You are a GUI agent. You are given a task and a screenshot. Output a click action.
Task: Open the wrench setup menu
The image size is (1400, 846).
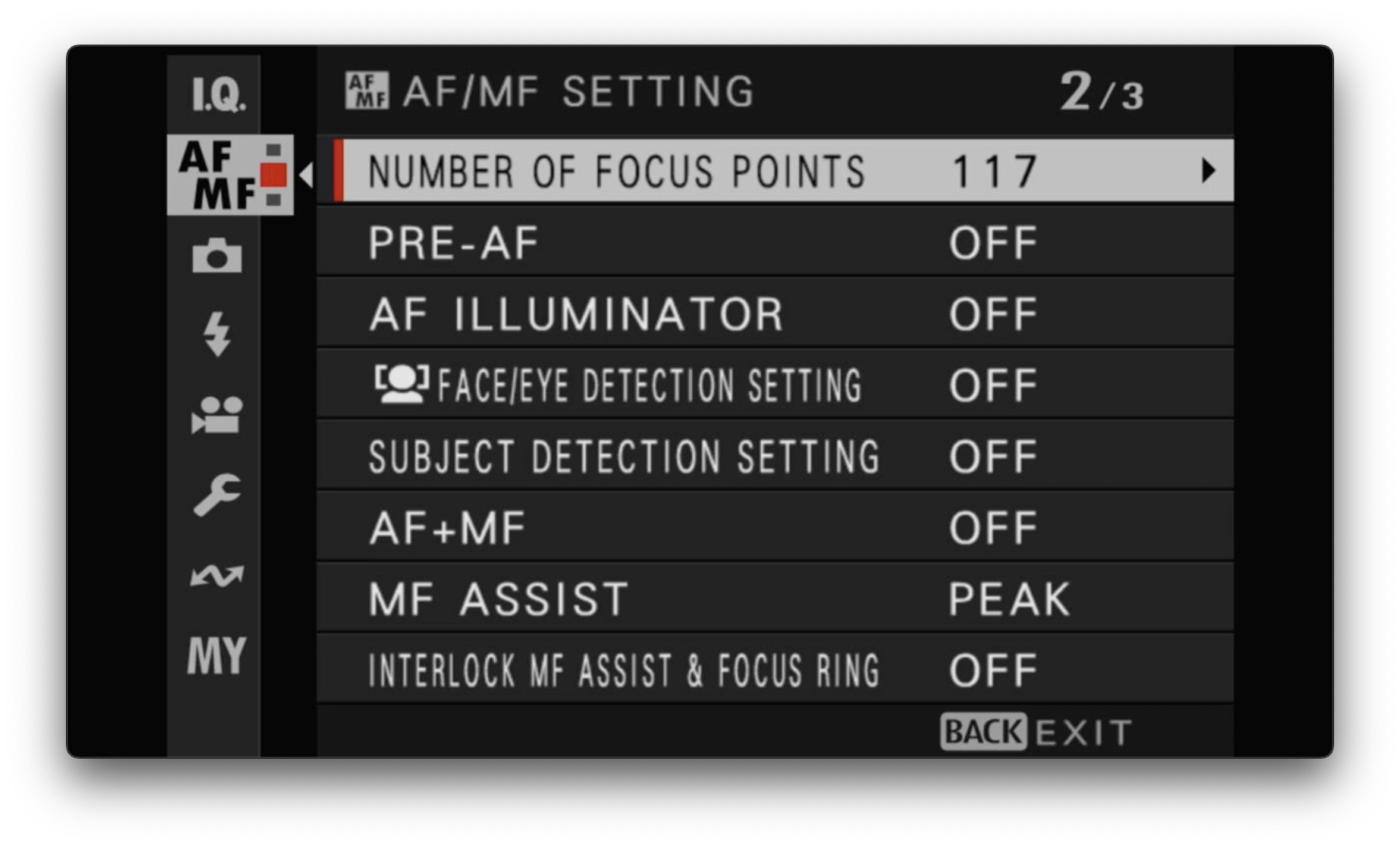[x=218, y=494]
